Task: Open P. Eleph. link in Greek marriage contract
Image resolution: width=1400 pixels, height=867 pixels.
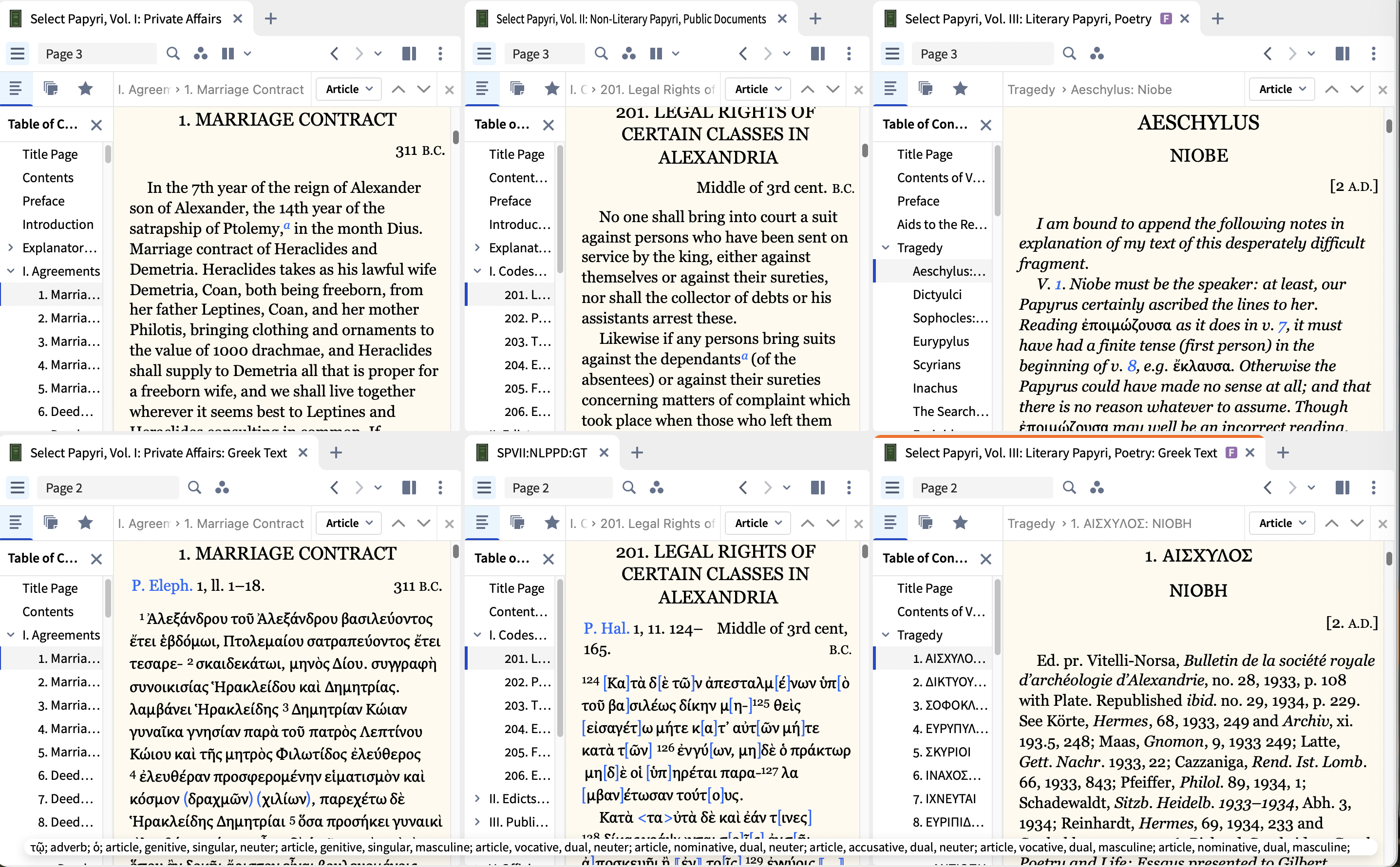Action: tap(162, 586)
